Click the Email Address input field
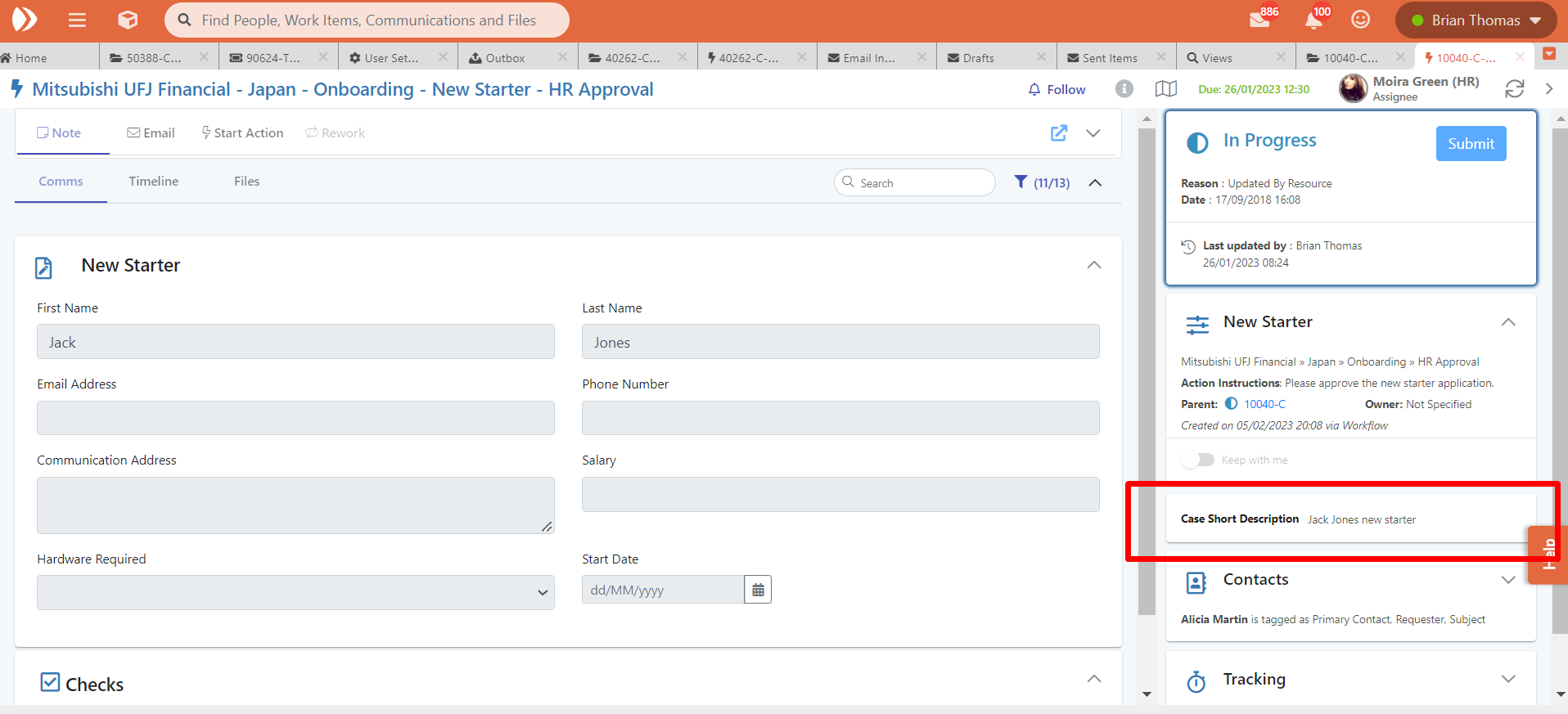This screenshot has width=1568, height=714. 295,418
